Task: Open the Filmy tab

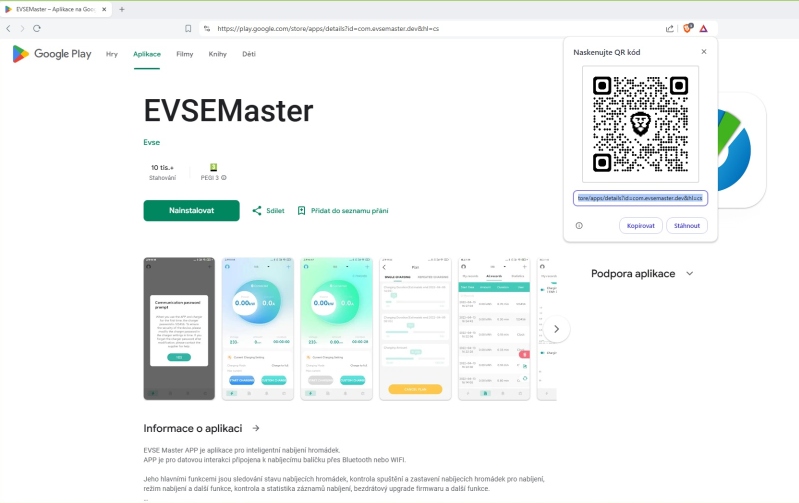Action: (x=184, y=54)
